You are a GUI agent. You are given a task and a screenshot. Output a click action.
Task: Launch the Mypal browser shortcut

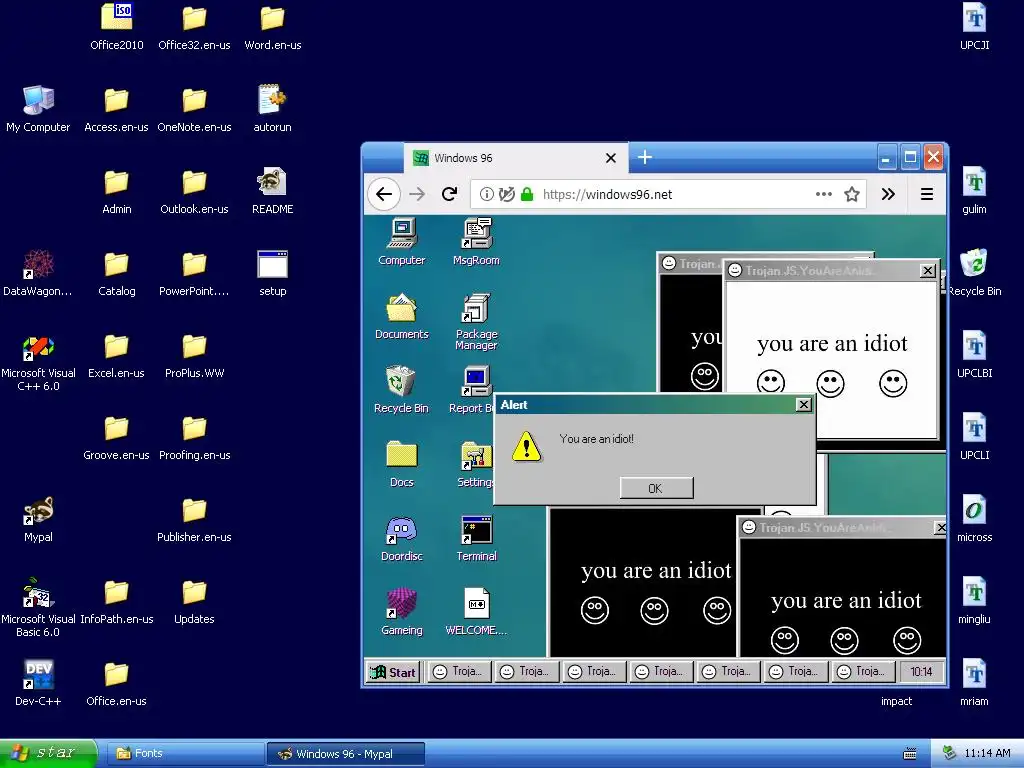[x=38, y=511]
